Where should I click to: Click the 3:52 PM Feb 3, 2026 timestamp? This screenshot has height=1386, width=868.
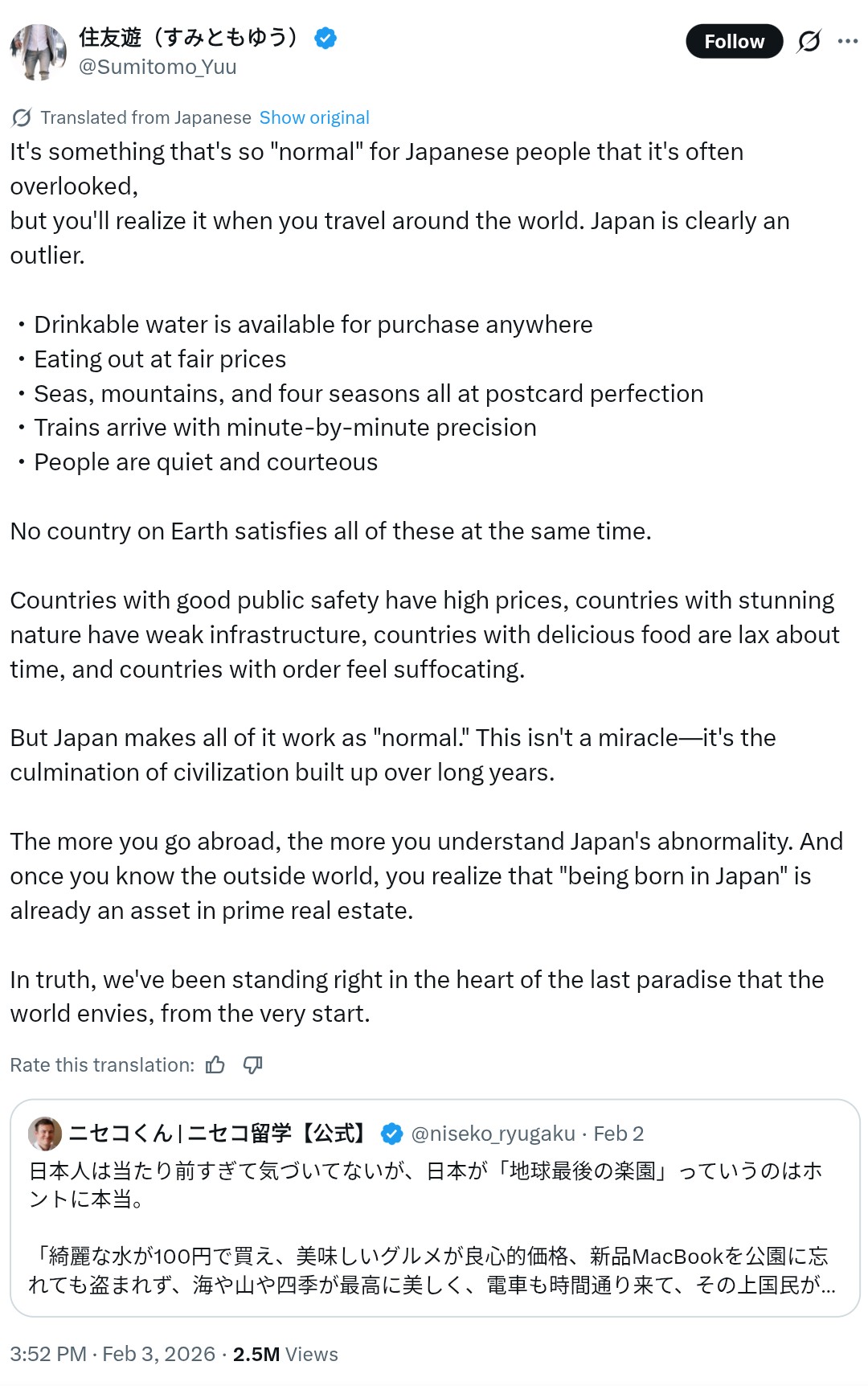point(113,1354)
